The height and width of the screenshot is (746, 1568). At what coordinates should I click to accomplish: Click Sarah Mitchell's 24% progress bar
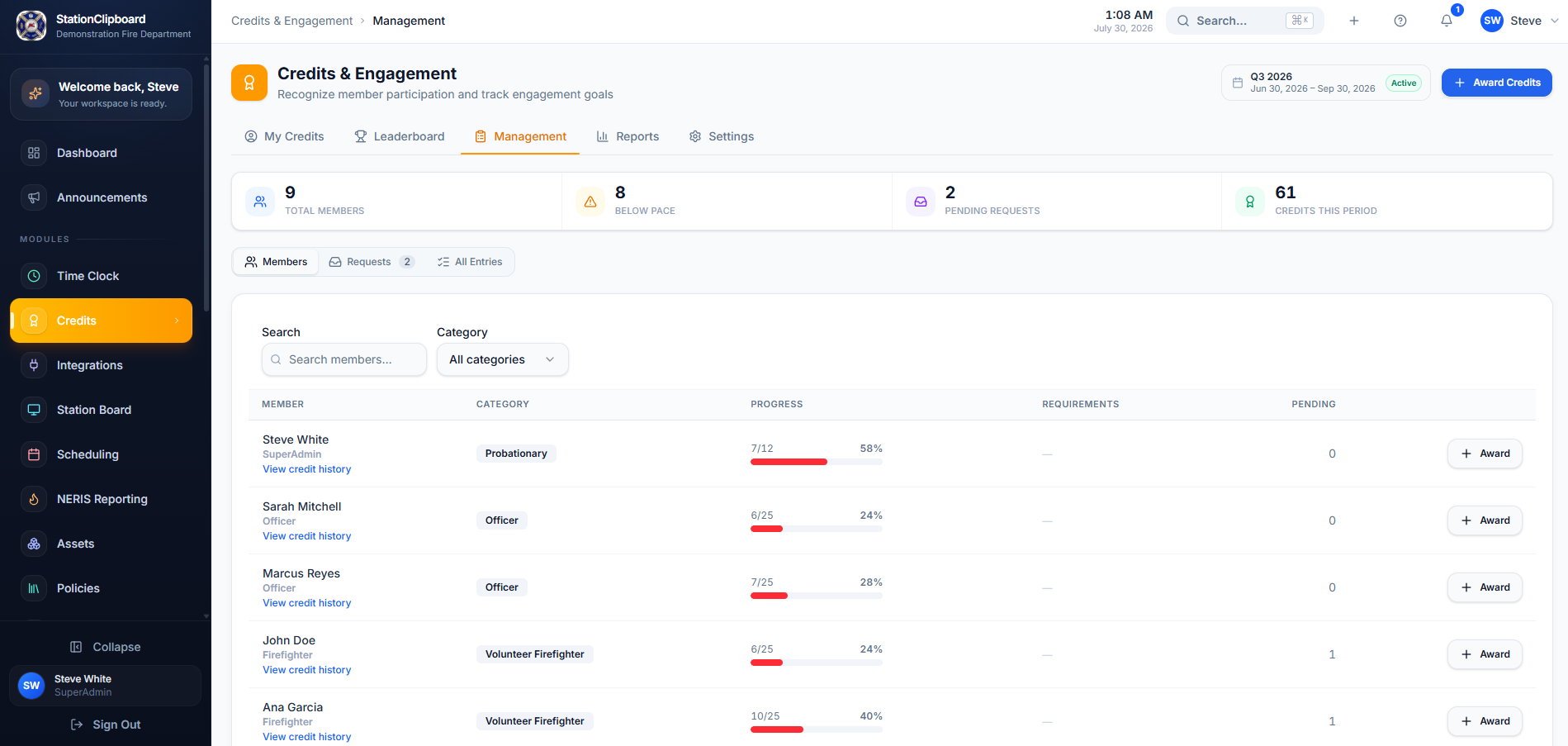(x=817, y=529)
